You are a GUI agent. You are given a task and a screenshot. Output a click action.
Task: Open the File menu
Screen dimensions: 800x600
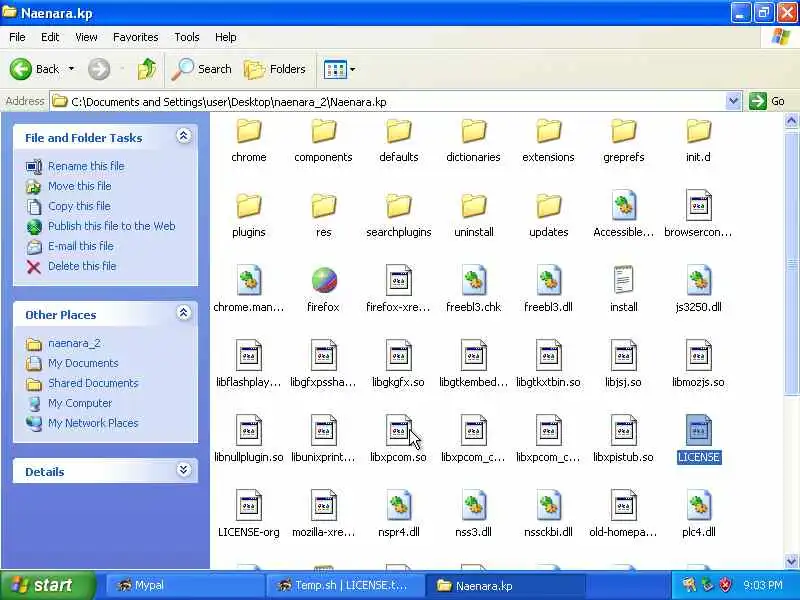(17, 37)
